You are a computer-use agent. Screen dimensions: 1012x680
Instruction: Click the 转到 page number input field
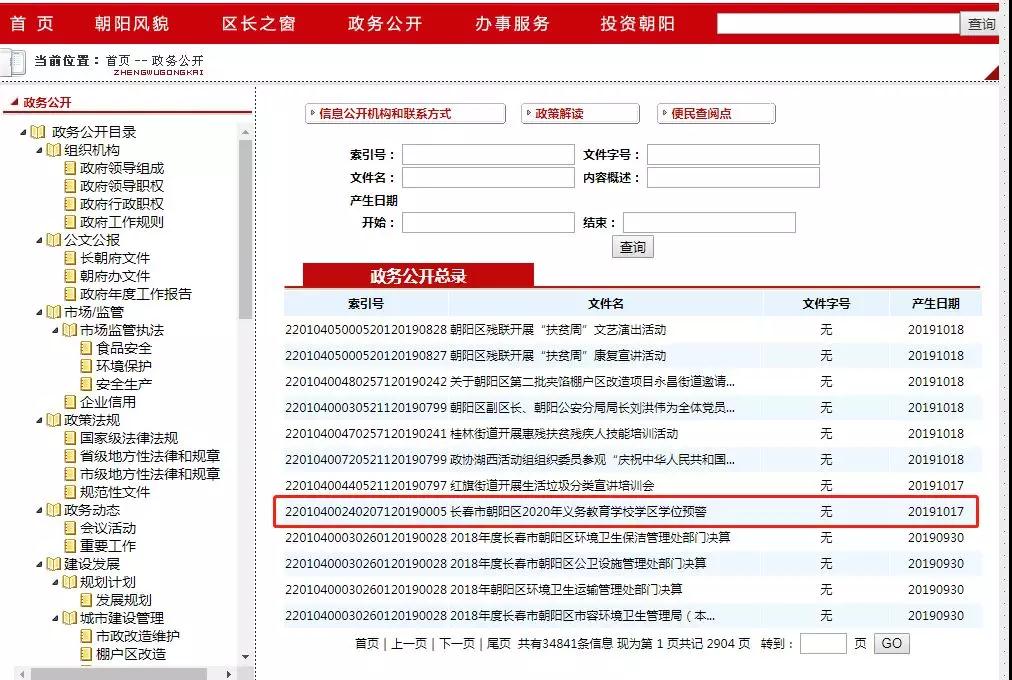pos(824,643)
